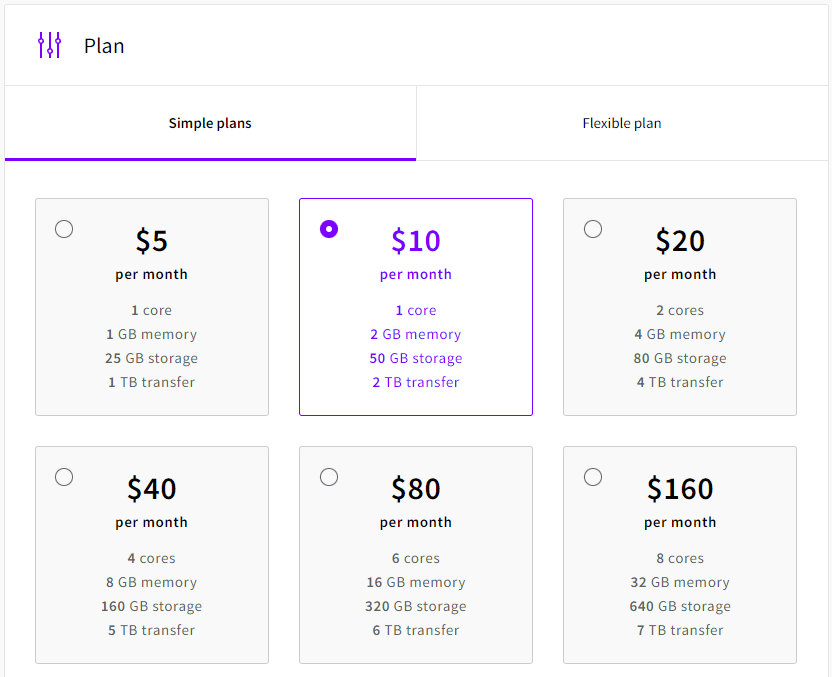Choose the $80 per month plan card

coord(415,555)
